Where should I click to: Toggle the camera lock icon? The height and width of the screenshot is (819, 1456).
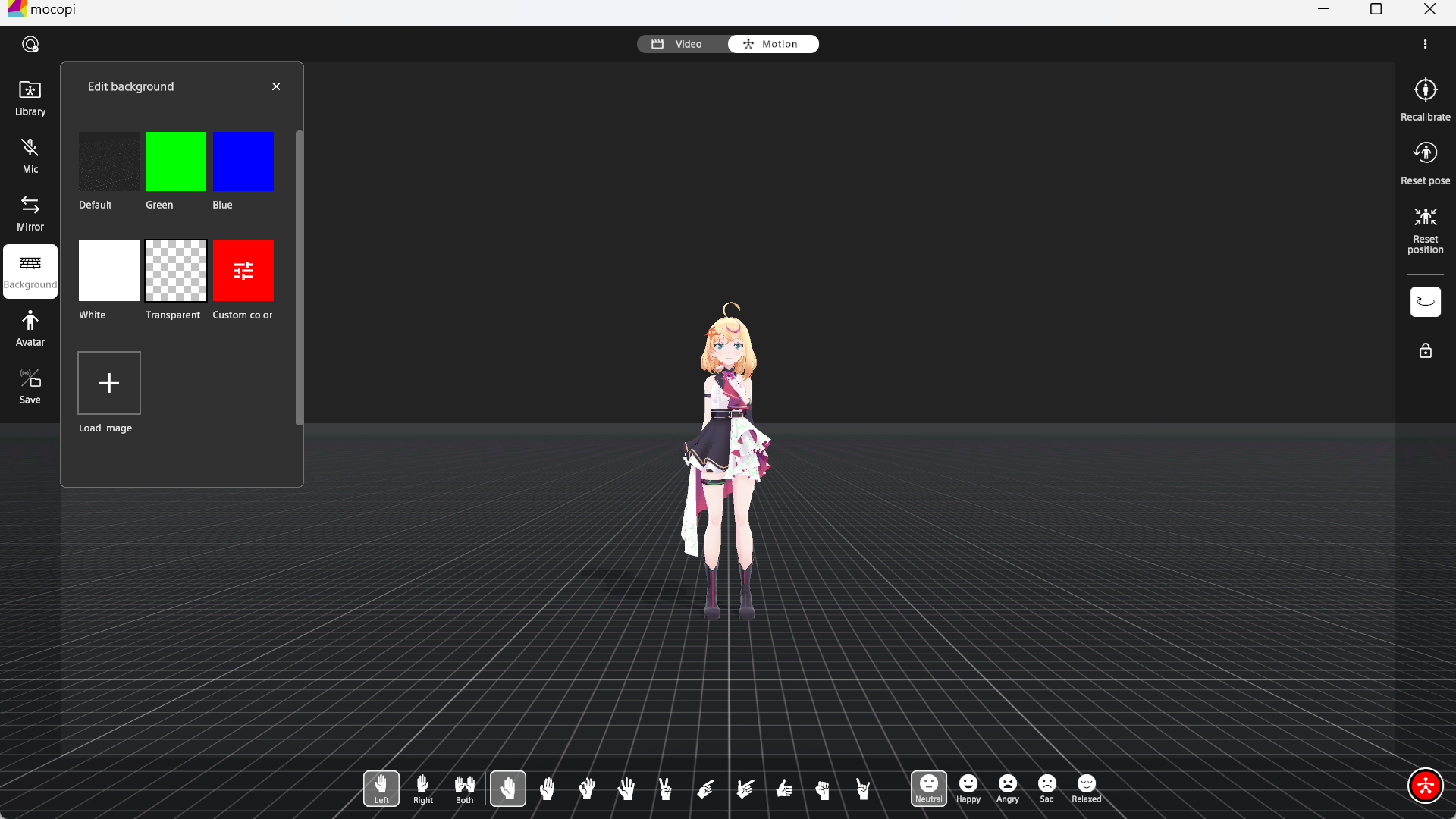[1425, 350]
